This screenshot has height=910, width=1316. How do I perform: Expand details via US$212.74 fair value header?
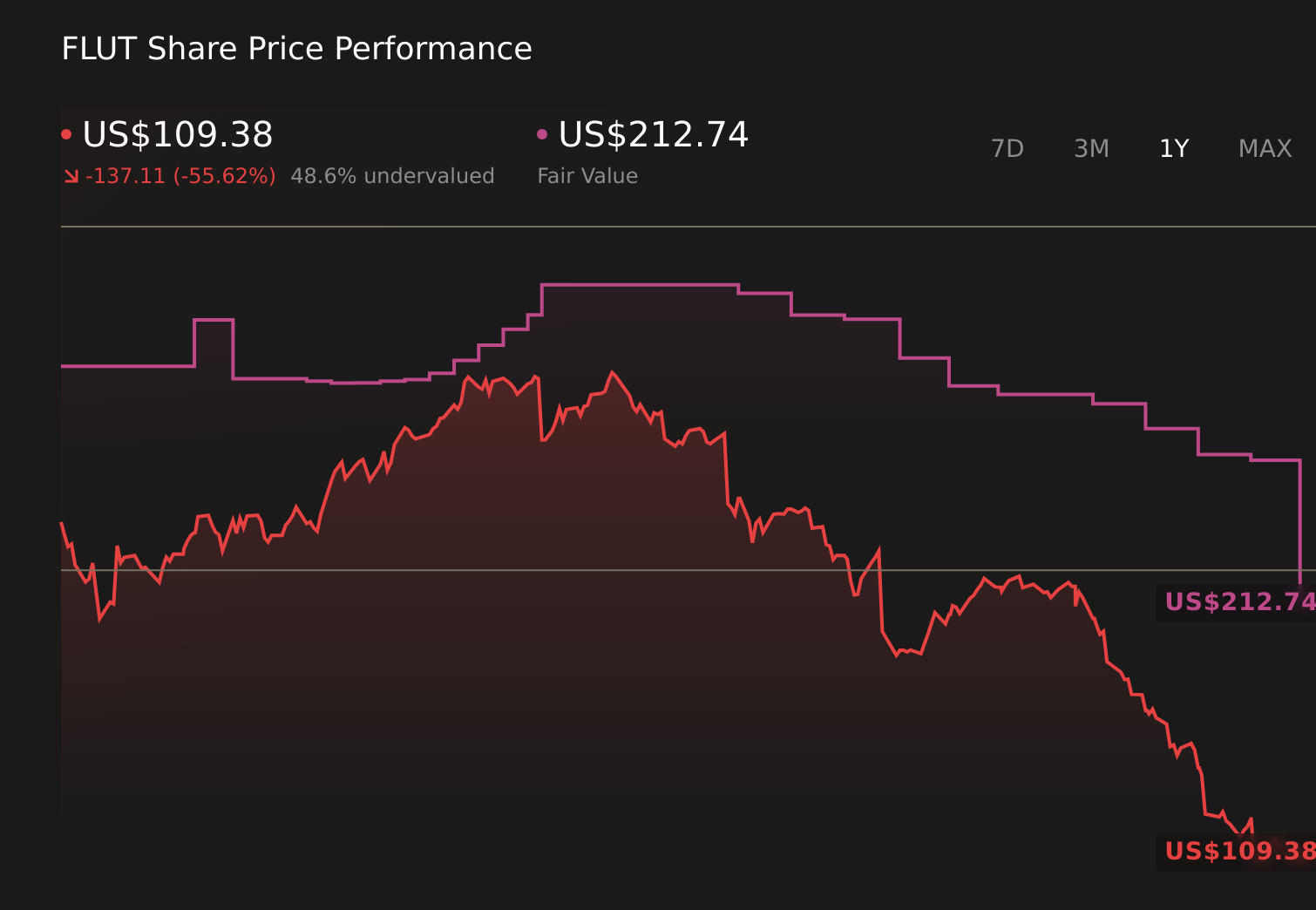tap(653, 135)
